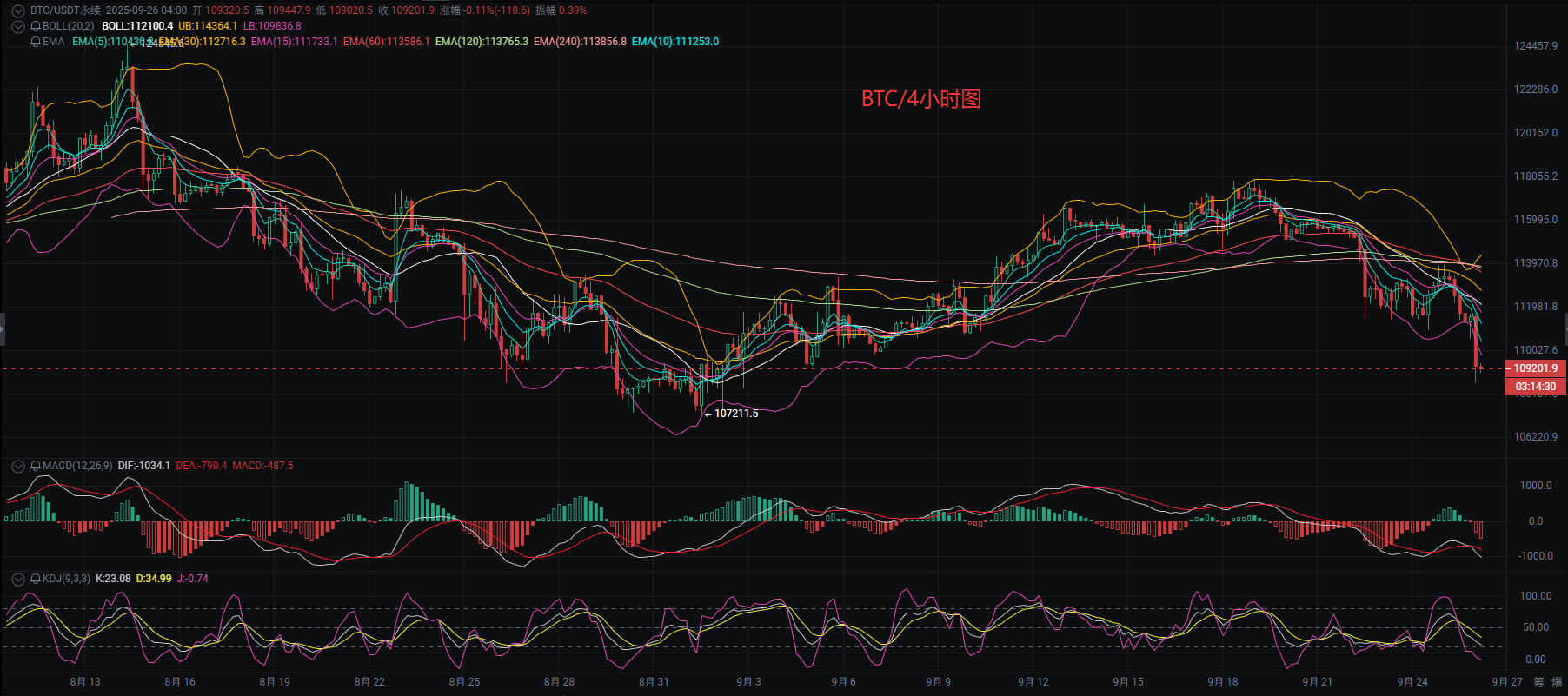Image resolution: width=1568 pixels, height=696 pixels.
Task: Click the 2025-09-26 04:00 timestamp
Action: [x=146, y=10]
